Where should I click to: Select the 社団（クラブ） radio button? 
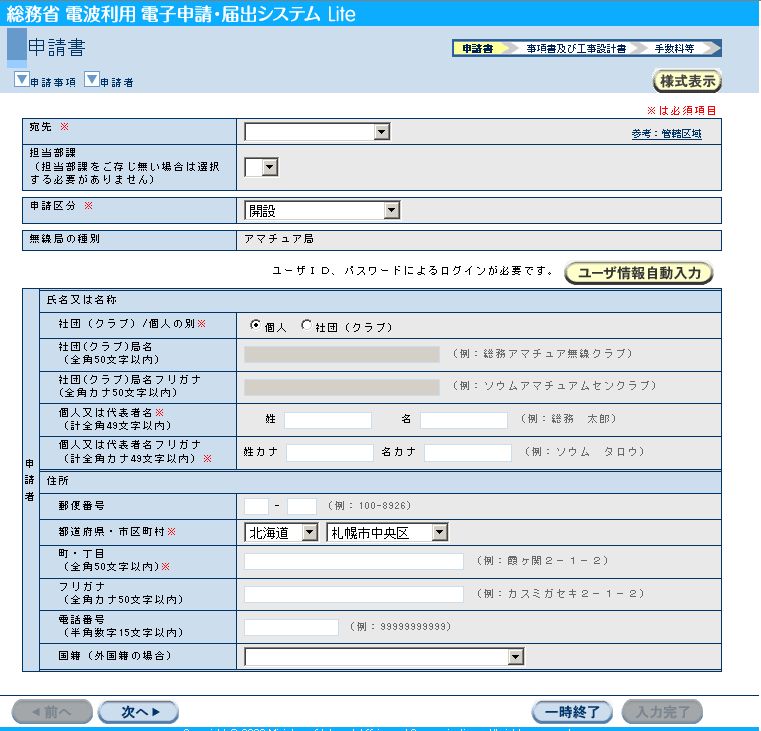pos(306,326)
